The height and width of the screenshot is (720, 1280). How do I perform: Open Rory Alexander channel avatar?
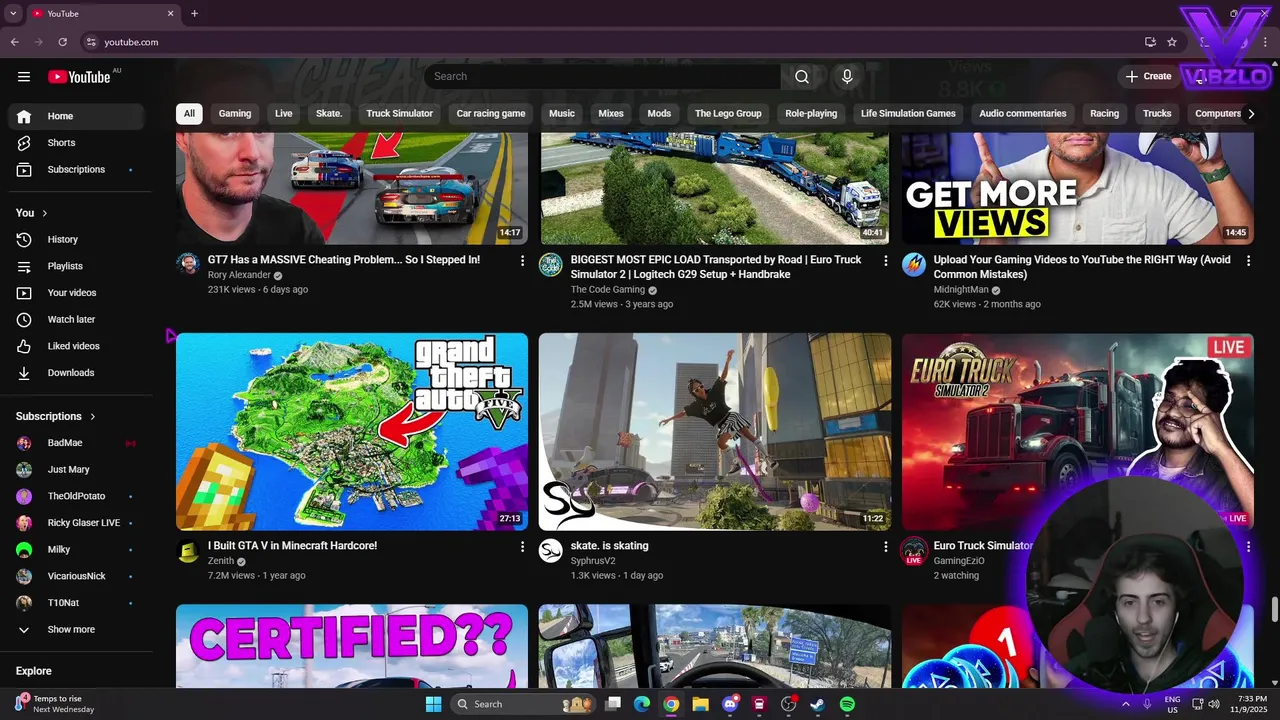tap(188, 264)
